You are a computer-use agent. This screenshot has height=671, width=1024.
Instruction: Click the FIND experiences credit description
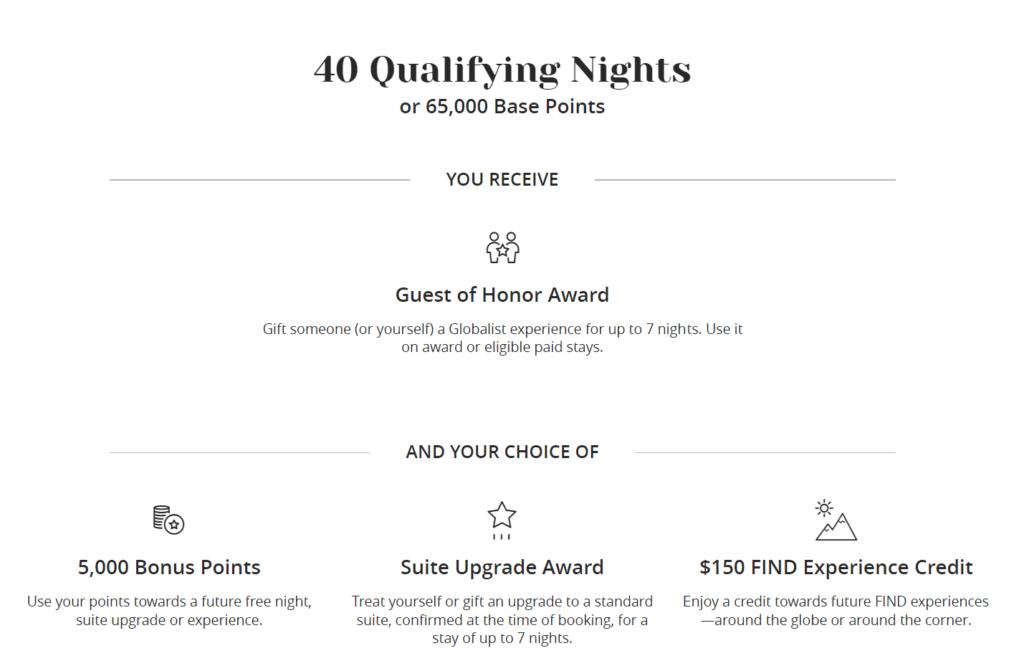coord(836,610)
